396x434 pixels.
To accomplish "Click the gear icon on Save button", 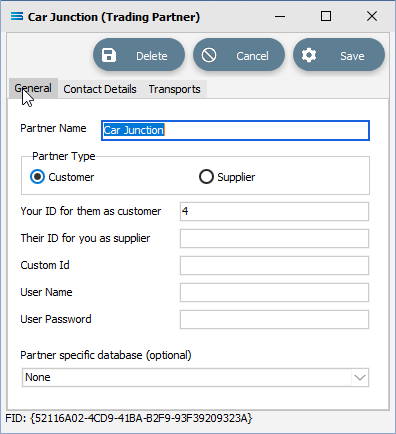I will click(x=309, y=55).
